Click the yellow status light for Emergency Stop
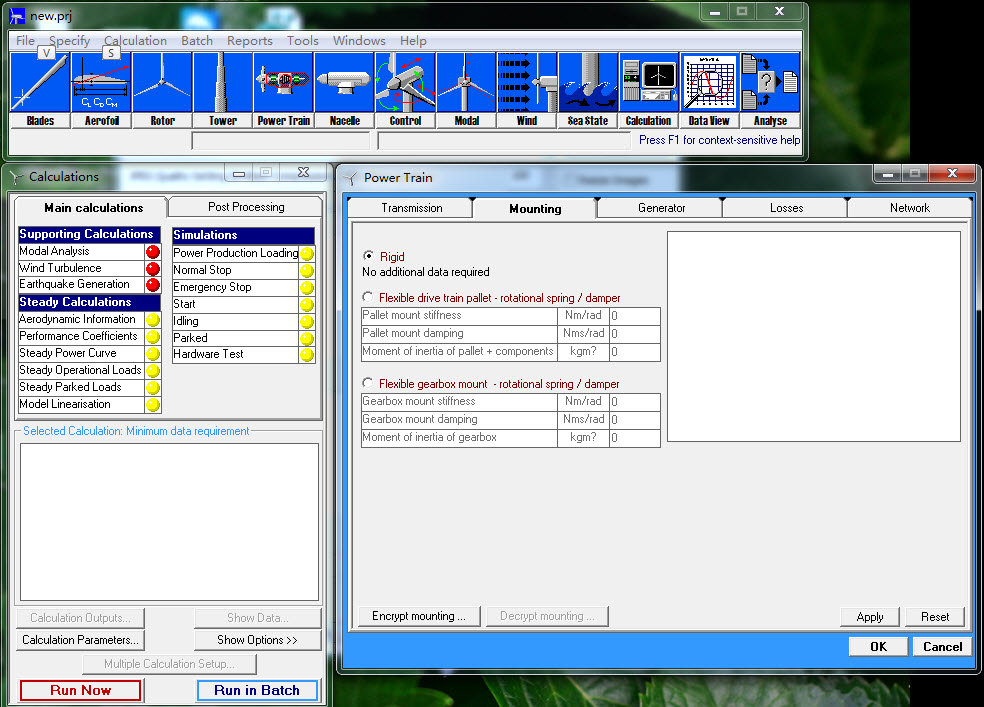Image resolution: width=984 pixels, height=707 pixels. [x=307, y=287]
